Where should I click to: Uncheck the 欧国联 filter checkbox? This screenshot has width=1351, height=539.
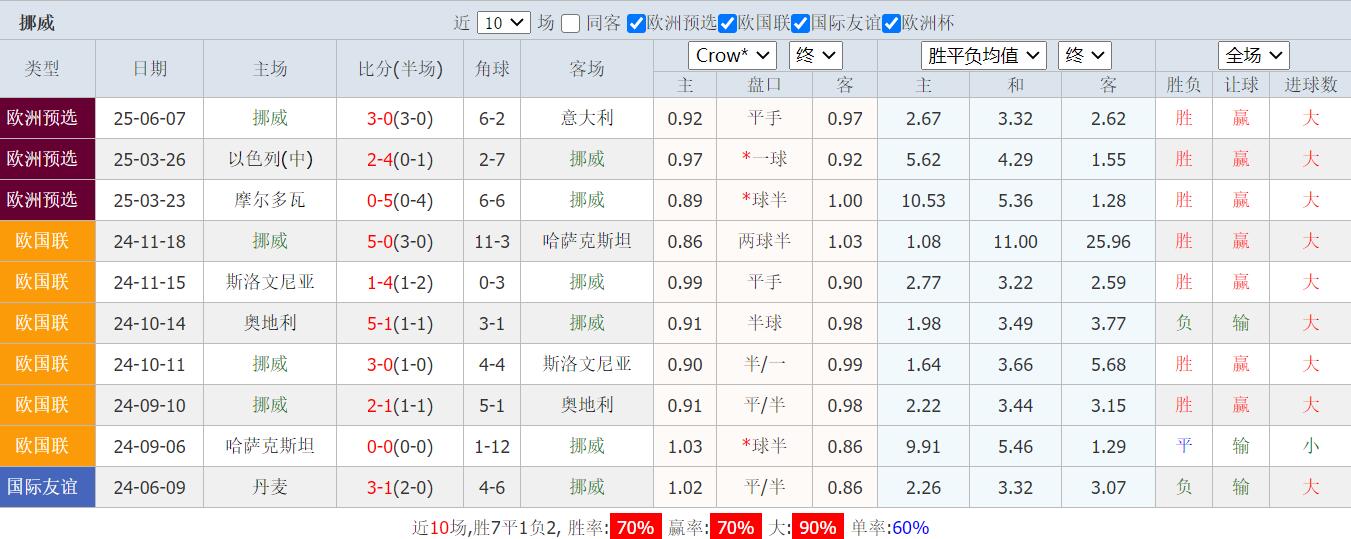728,23
